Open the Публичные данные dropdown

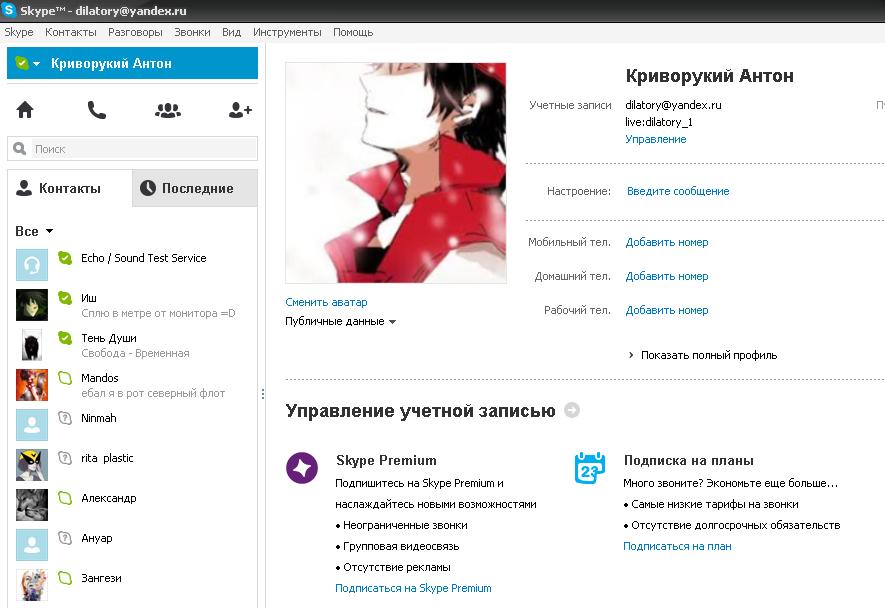(x=340, y=321)
